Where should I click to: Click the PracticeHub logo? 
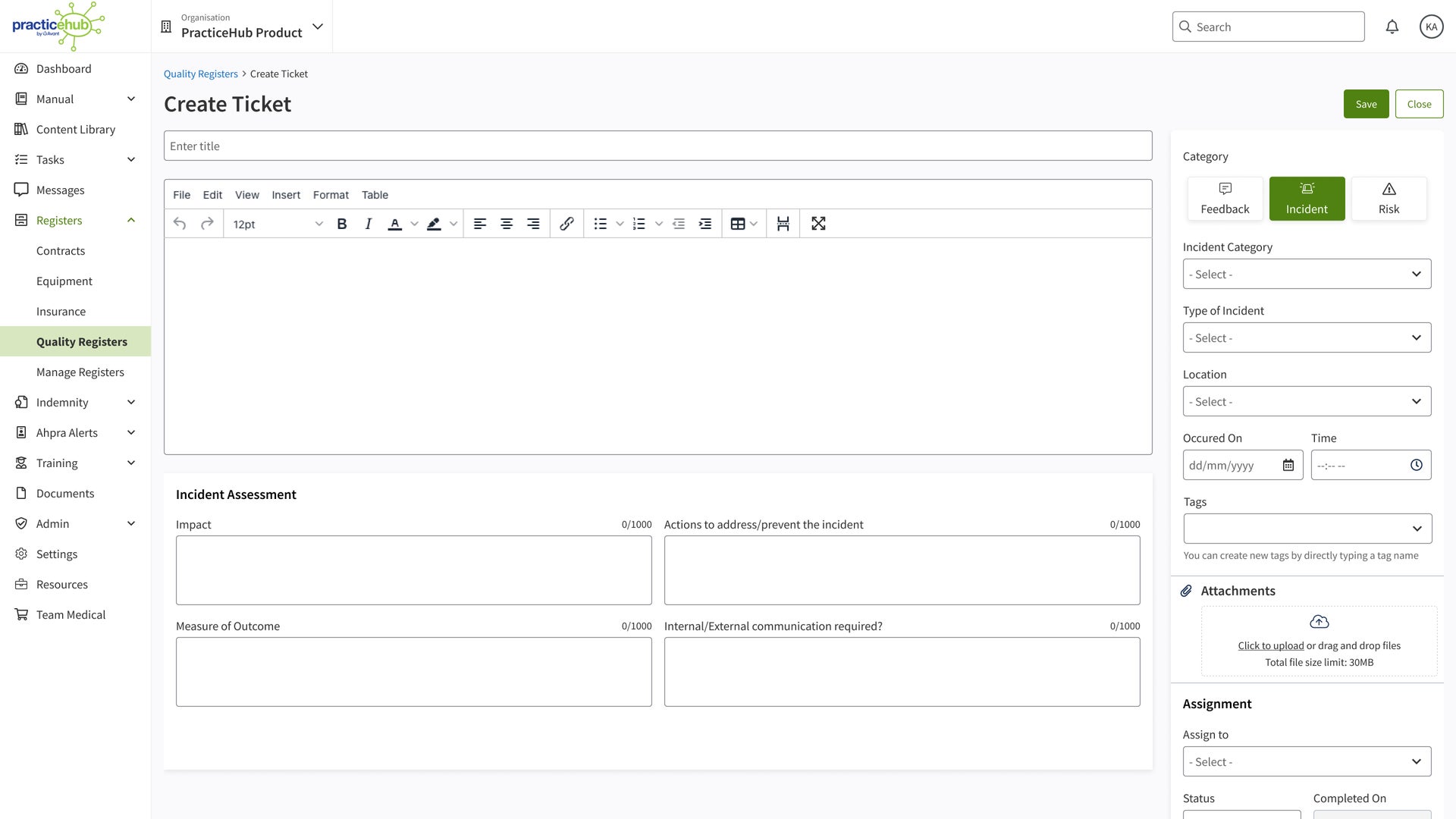coord(58,27)
